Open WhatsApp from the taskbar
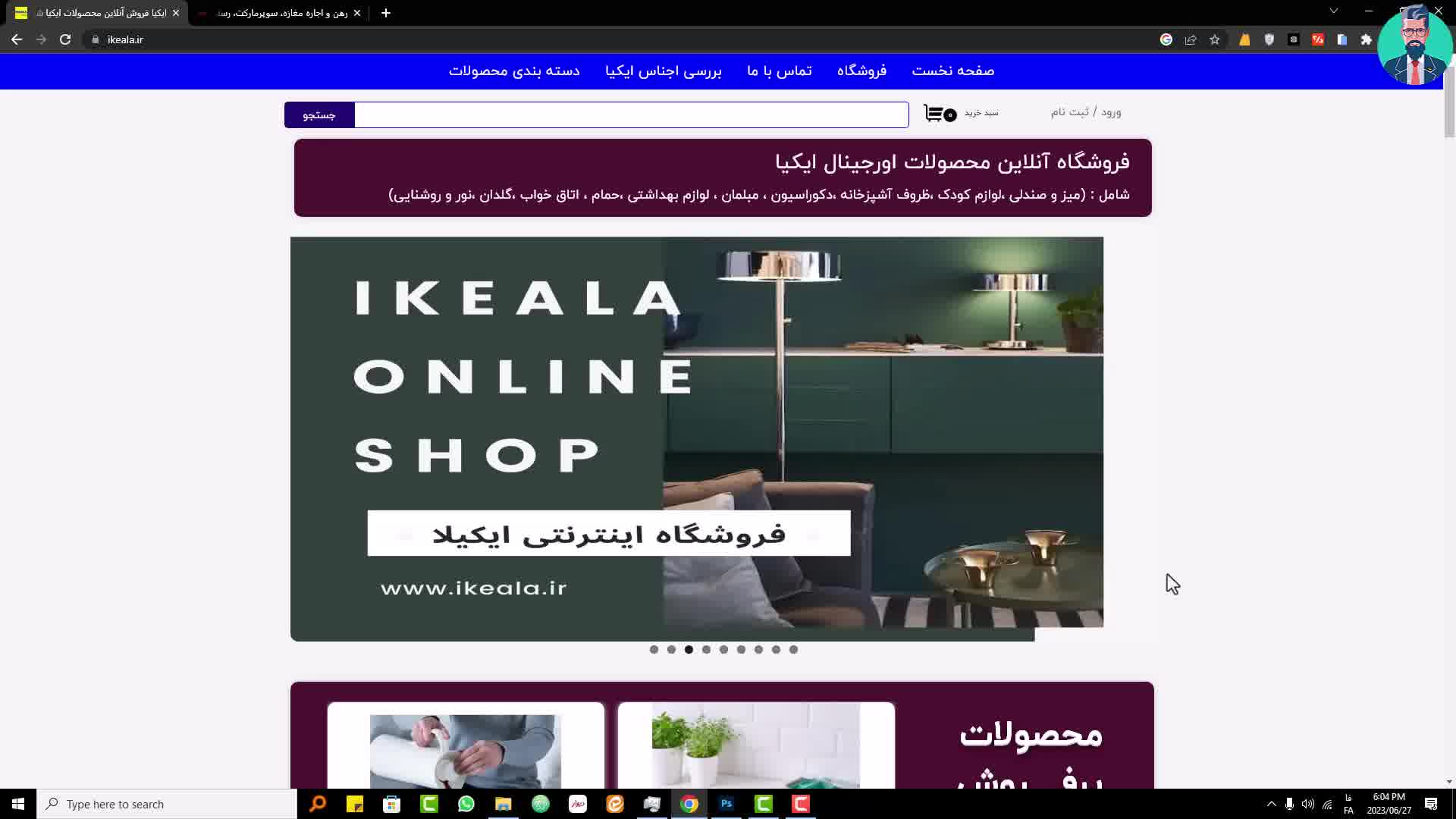This screenshot has width=1456, height=819. coord(466,804)
